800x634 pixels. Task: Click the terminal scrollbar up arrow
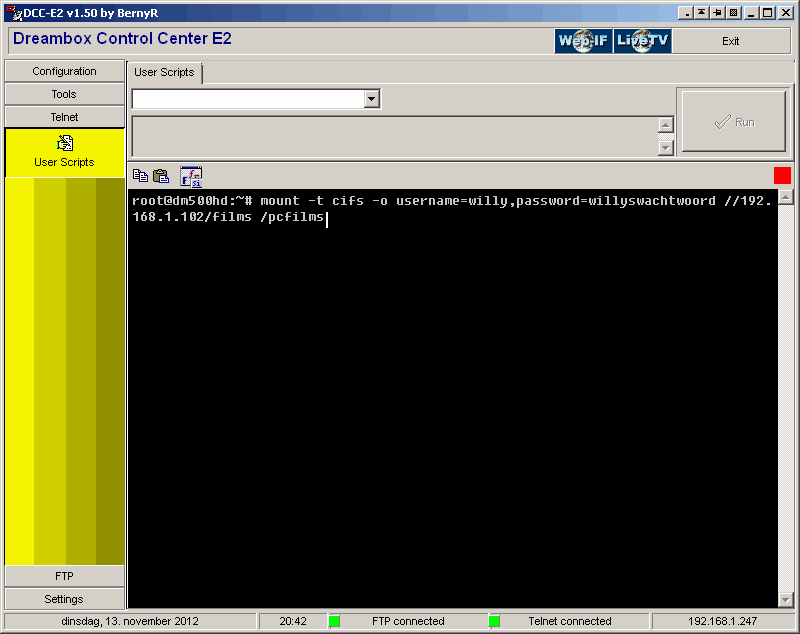pyautogui.click(x=786, y=197)
